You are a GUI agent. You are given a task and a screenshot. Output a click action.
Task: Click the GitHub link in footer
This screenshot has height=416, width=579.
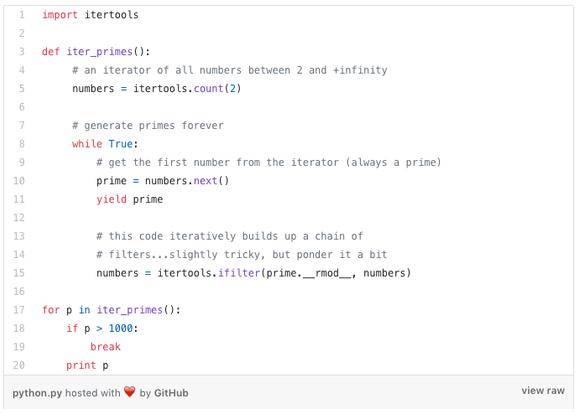click(x=171, y=393)
